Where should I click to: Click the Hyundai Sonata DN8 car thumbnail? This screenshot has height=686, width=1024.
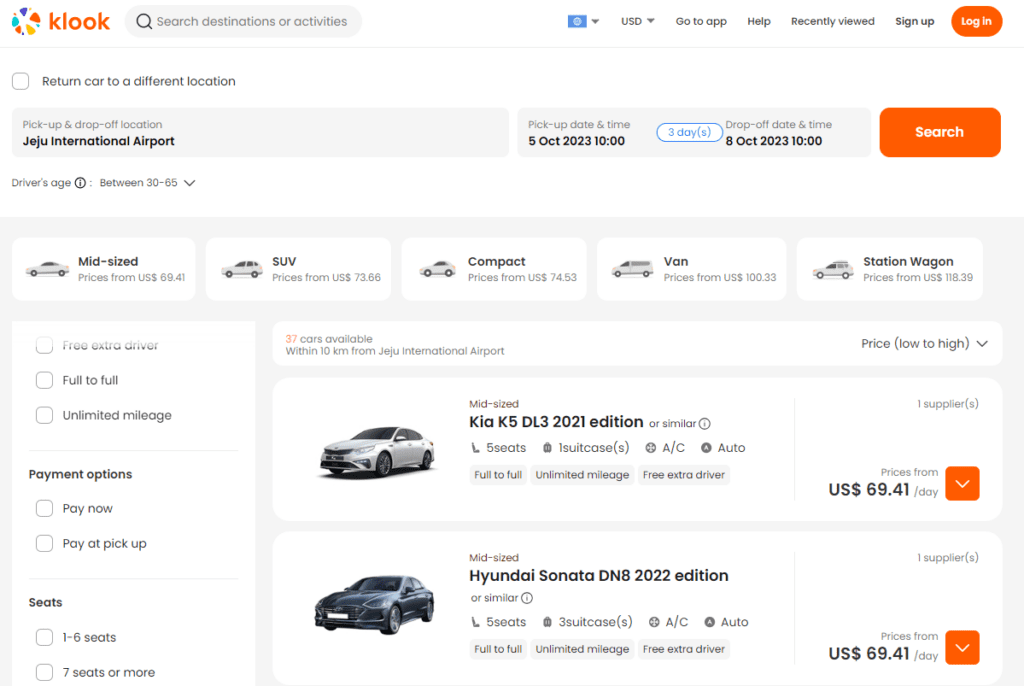click(374, 604)
